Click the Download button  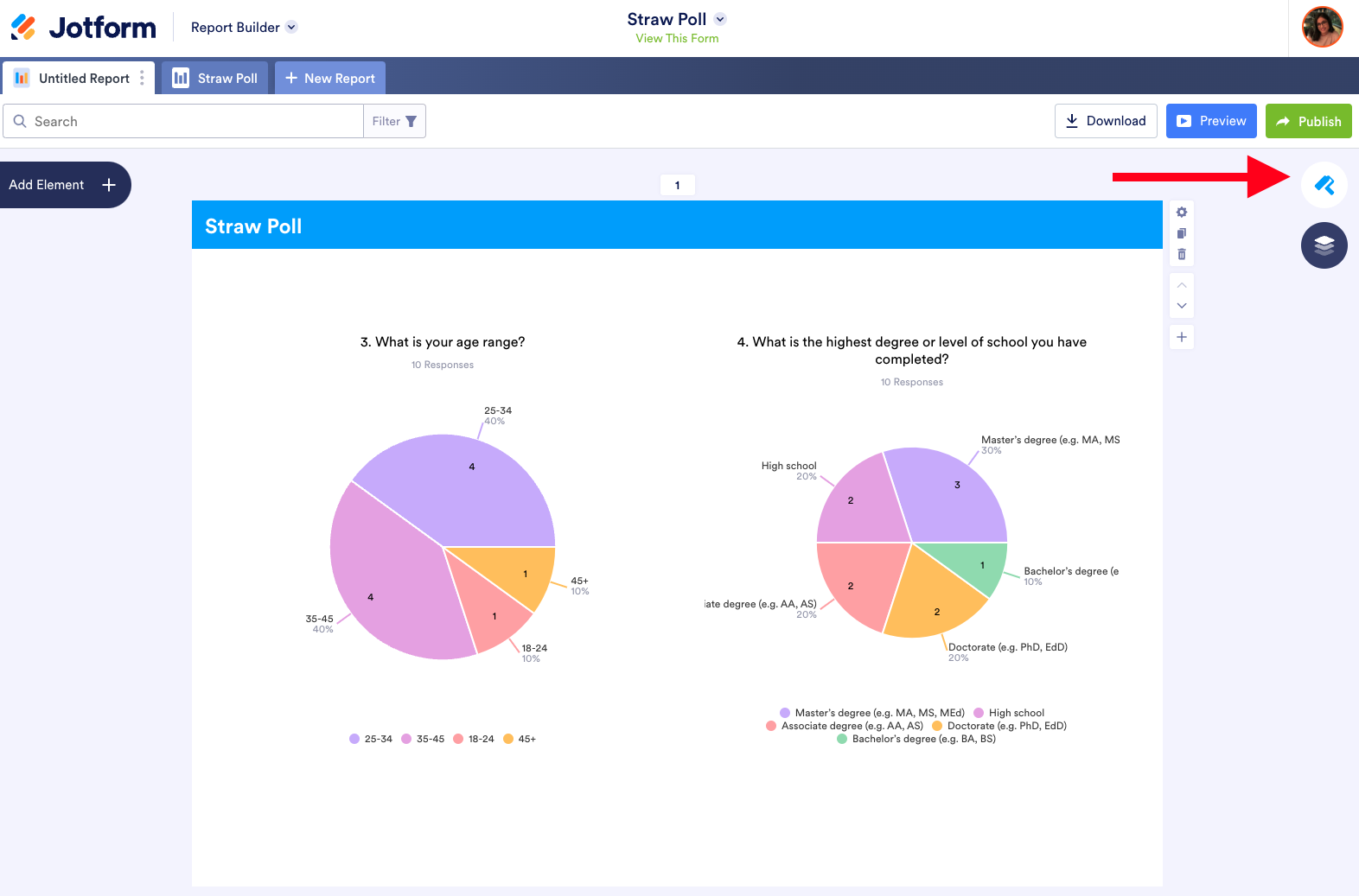click(1106, 121)
